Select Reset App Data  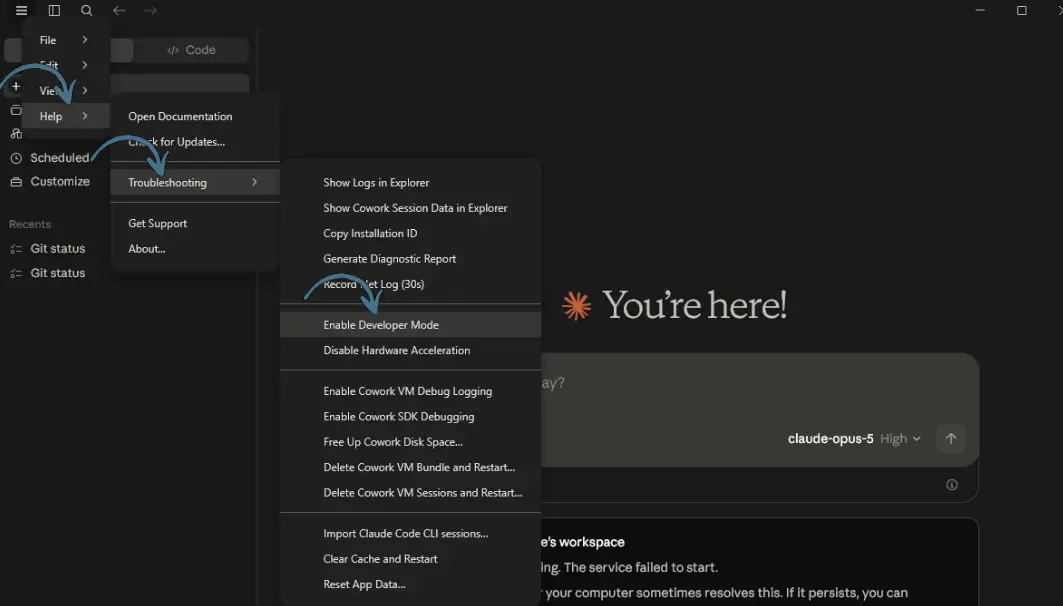pyautogui.click(x=410, y=584)
